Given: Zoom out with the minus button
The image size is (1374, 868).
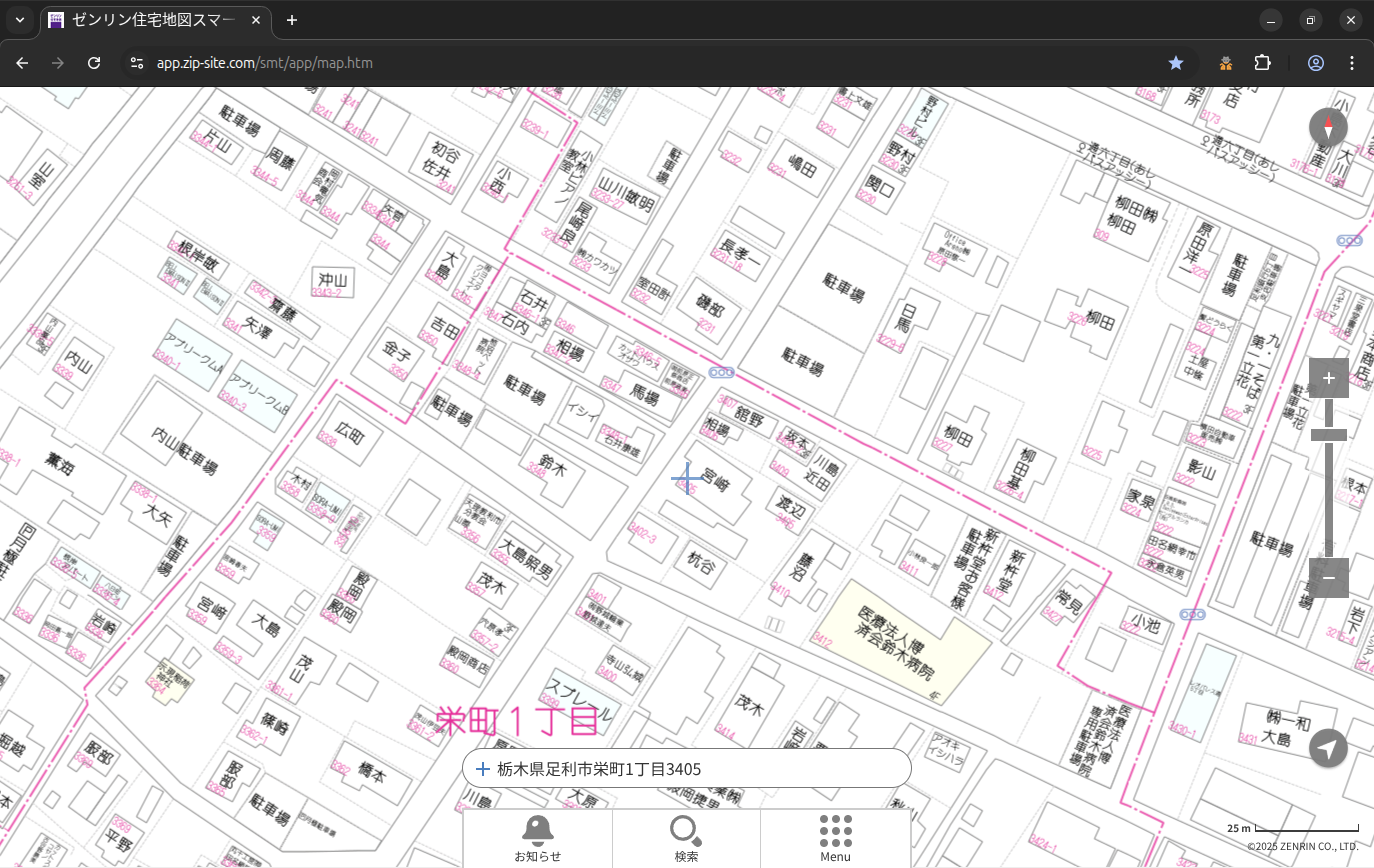Looking at the screenshot, I should pos(1328,577).
